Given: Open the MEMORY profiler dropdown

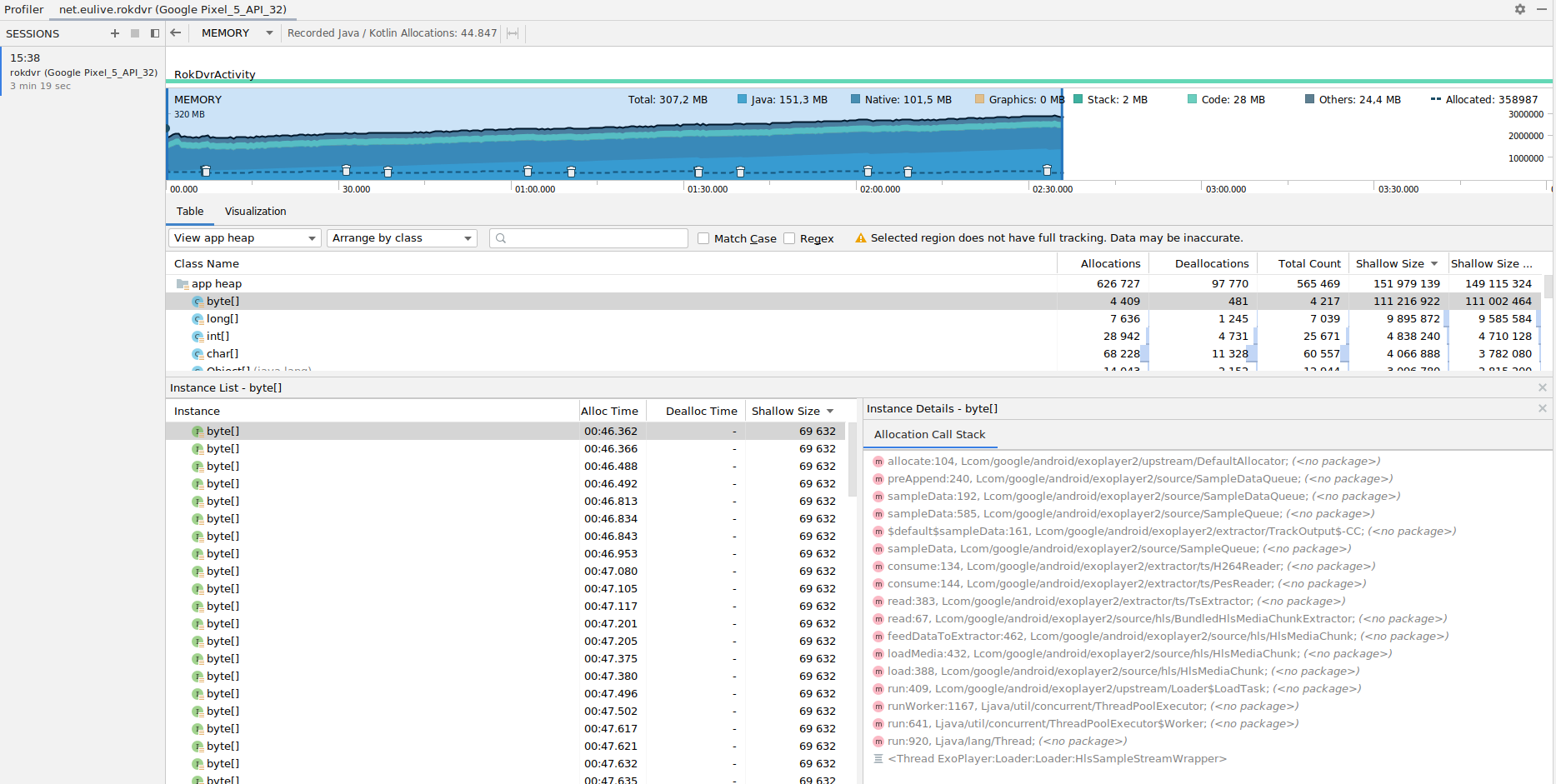Looking at the screenshot, I should 238,33.
